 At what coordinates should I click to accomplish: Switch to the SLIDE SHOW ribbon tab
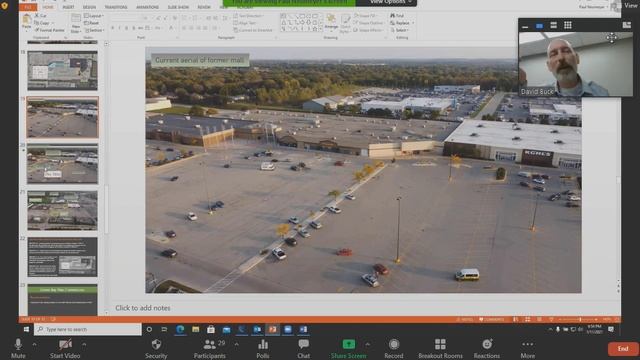[178, 7]
